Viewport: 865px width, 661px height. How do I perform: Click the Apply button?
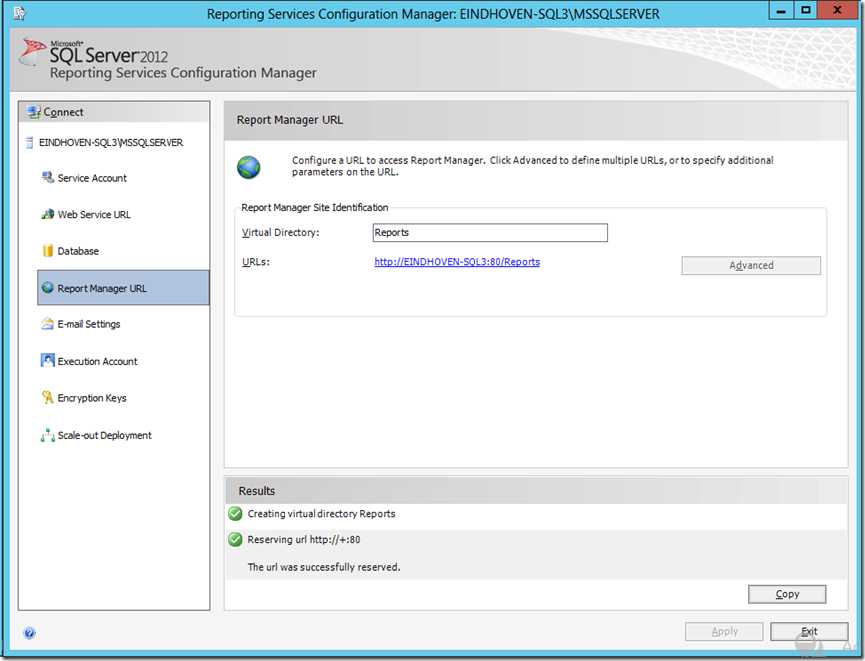724,632
